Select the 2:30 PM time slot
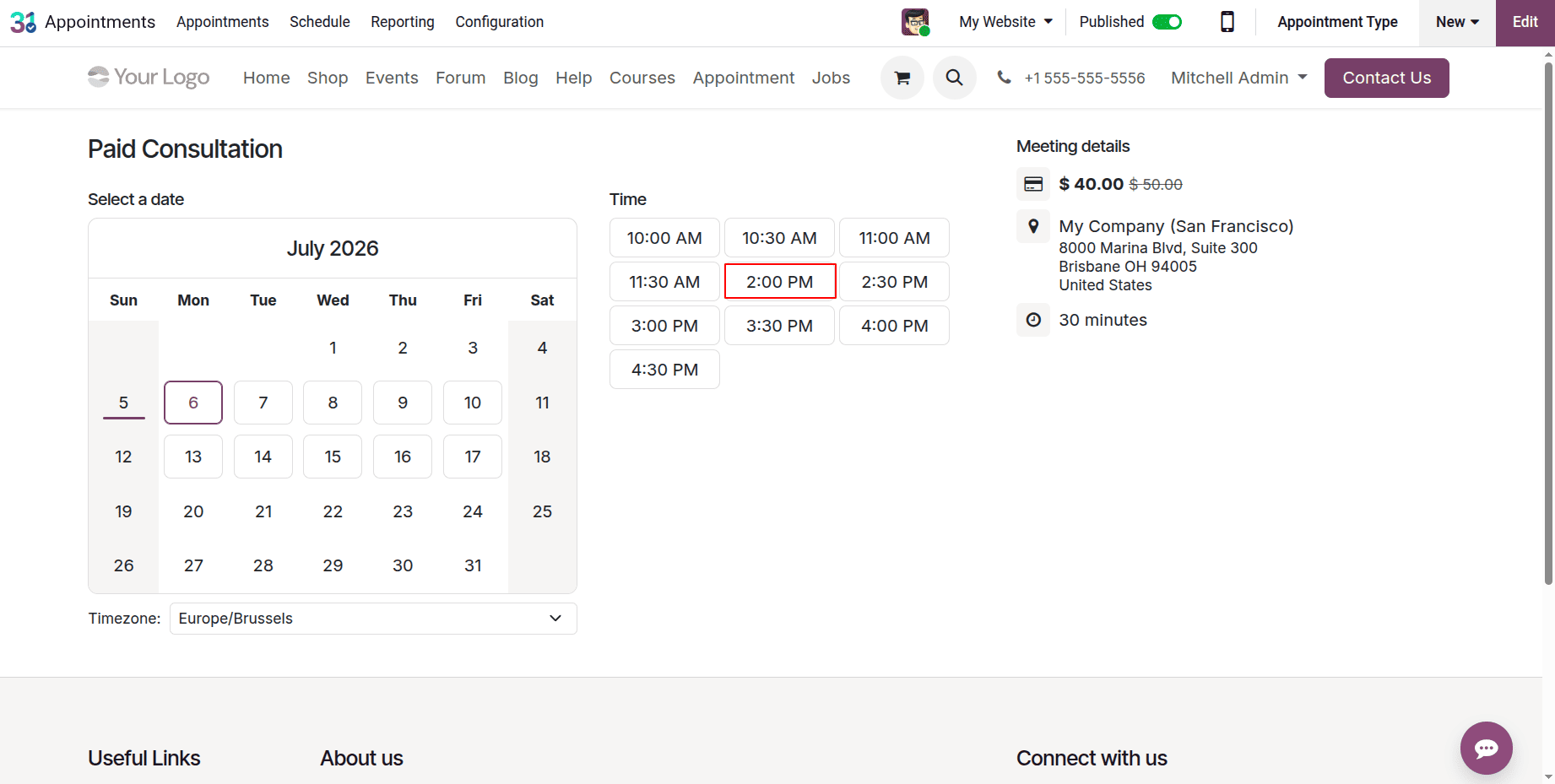The image size is (1555, 784). [895, 282]
